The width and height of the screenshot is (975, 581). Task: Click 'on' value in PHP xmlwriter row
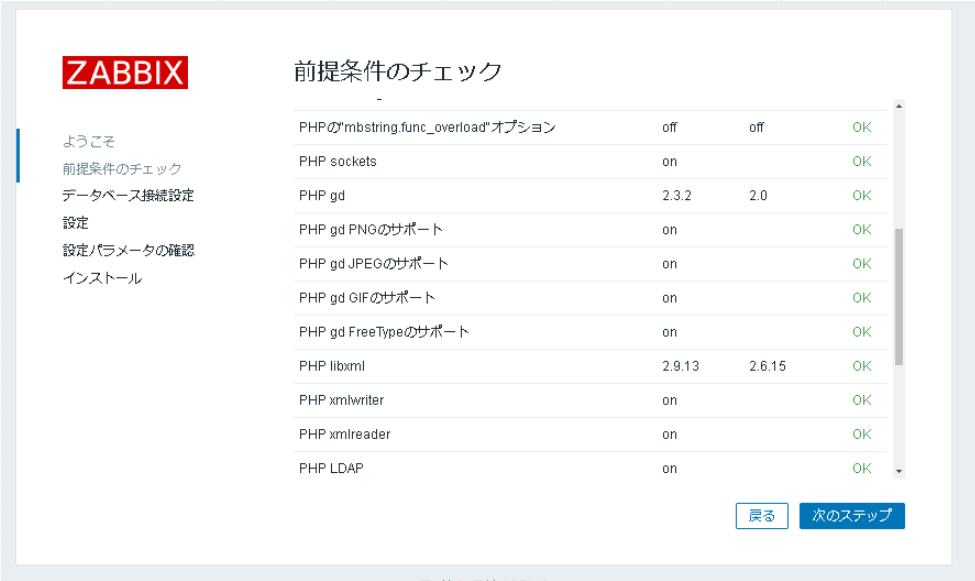click(670, 401)
